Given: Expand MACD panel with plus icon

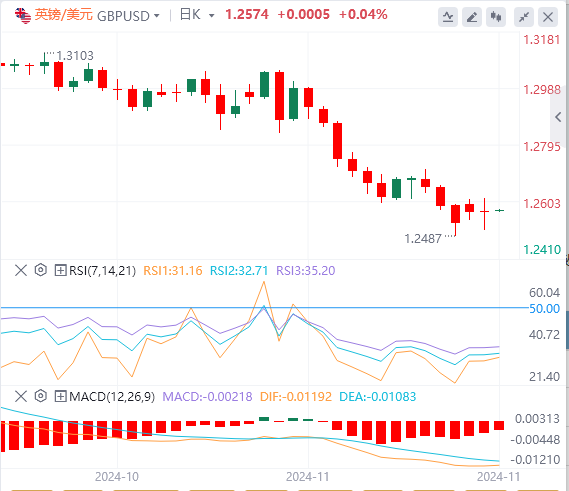Looking at the screenshot, I should pos(60,396).
